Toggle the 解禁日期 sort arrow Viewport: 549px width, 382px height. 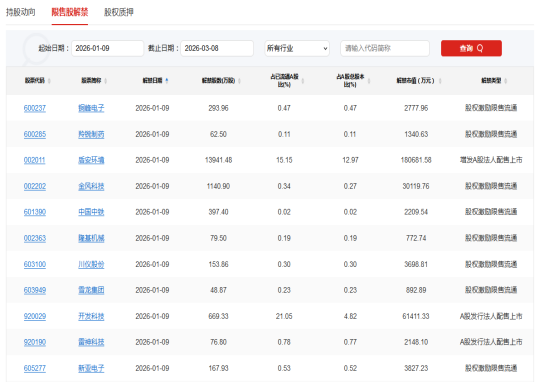point(167,81)
